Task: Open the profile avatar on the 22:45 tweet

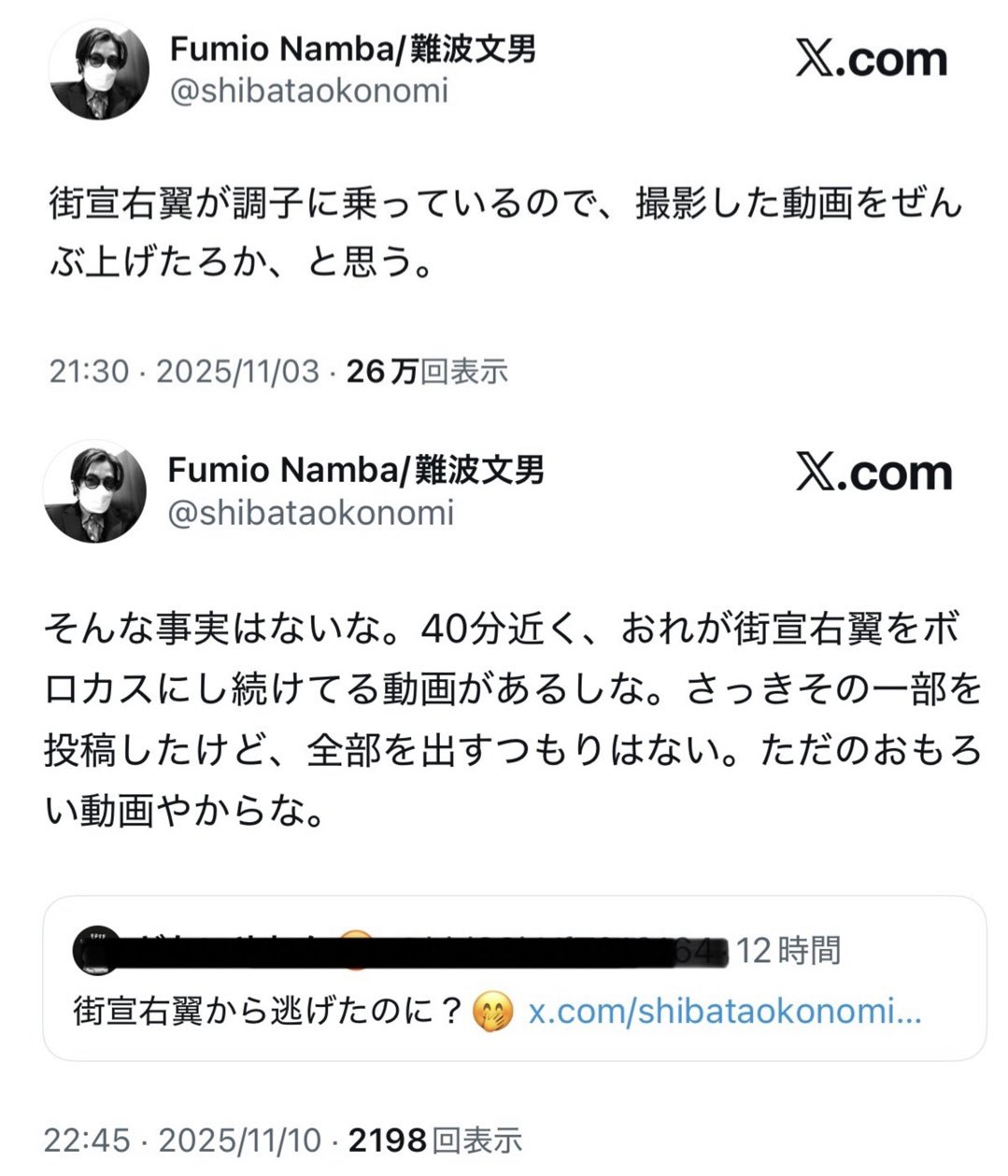Action: [x=96, y=491]
